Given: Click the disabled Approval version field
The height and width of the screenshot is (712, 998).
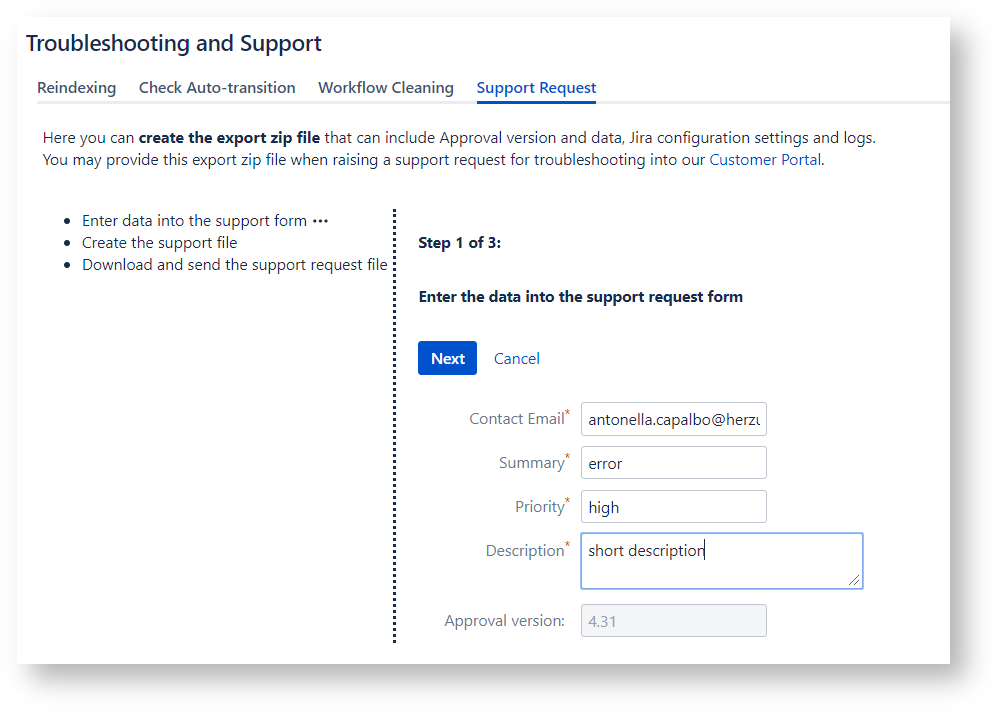Looking at the screenshot, I should [x=673, y=621].
